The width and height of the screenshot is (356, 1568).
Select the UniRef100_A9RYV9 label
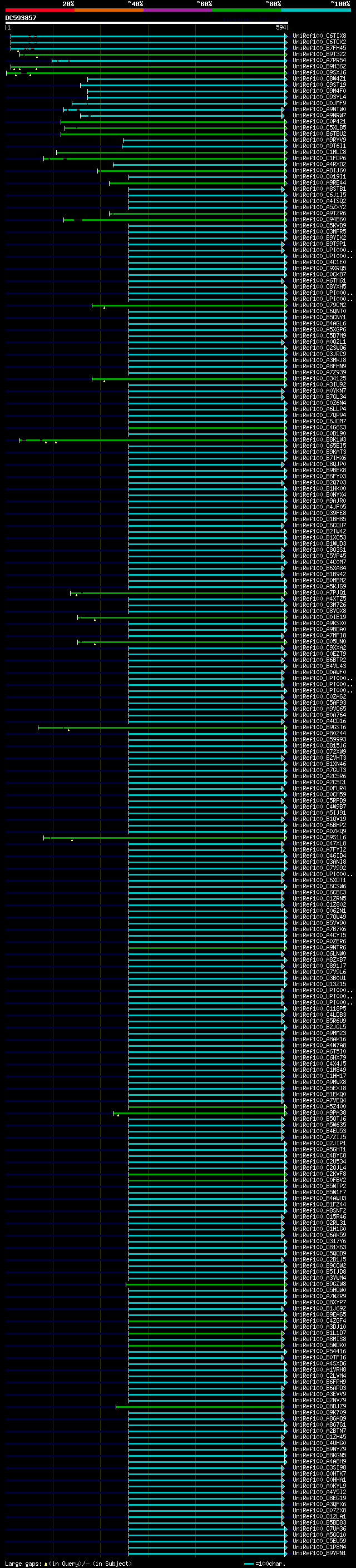click(x=319, y=140)
